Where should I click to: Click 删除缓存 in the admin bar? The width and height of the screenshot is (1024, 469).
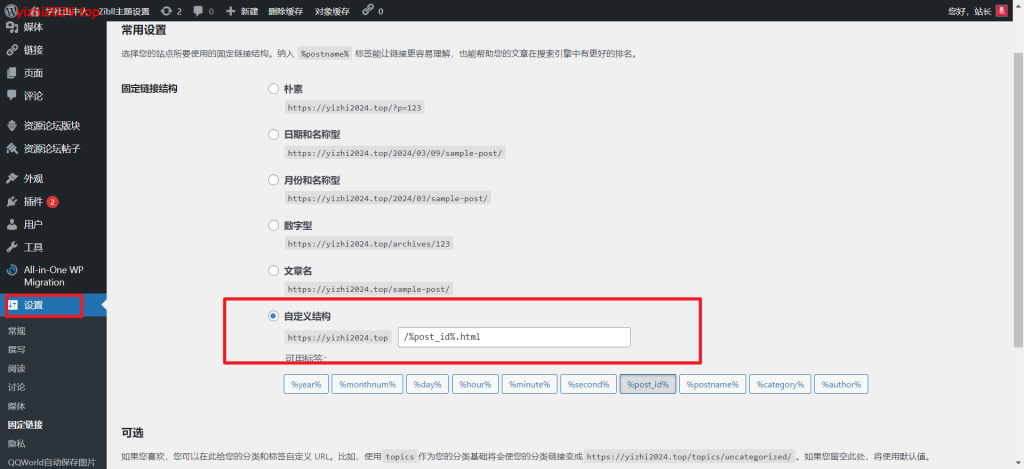(x=285, y=11)
